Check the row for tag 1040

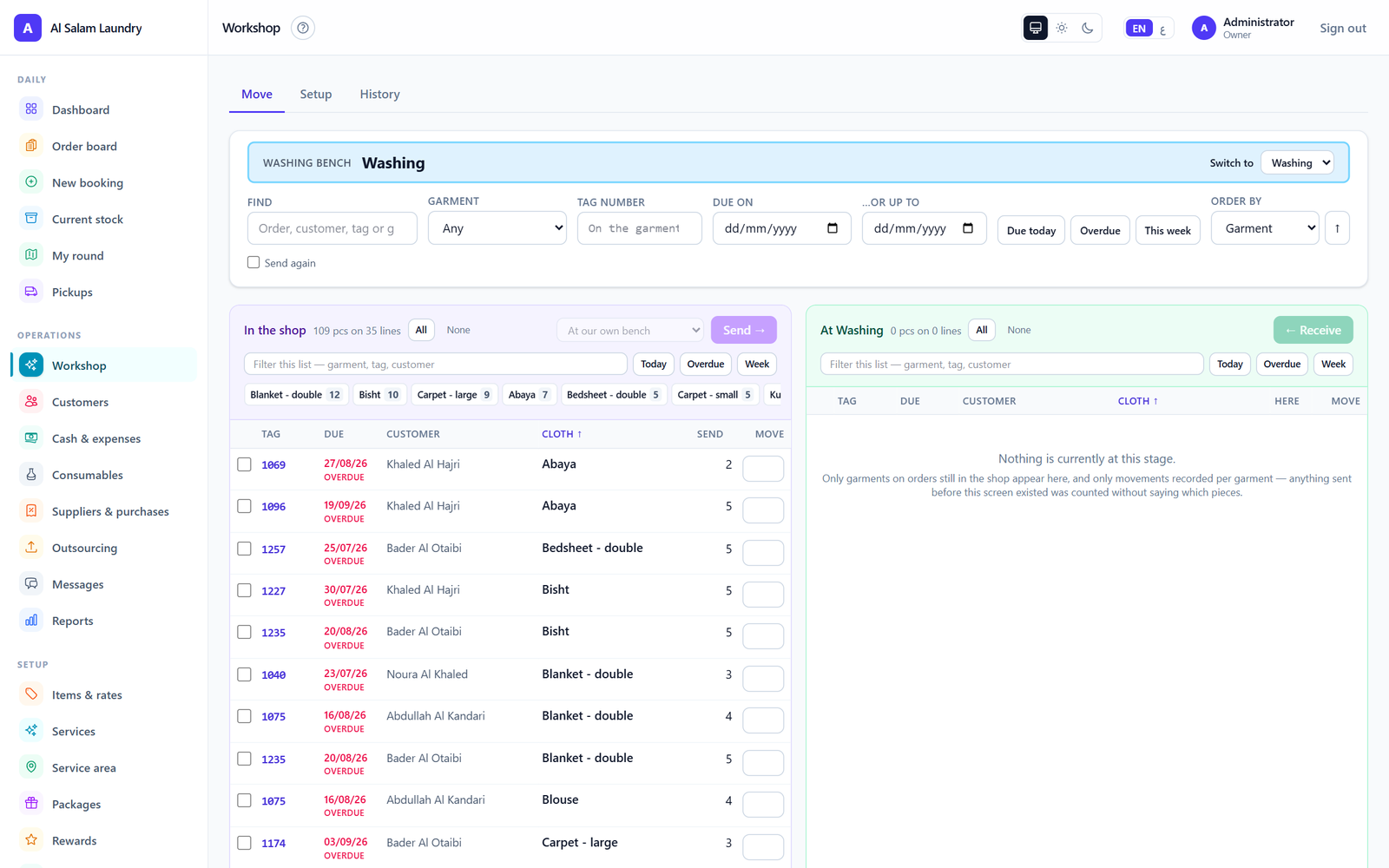(245, 674)
